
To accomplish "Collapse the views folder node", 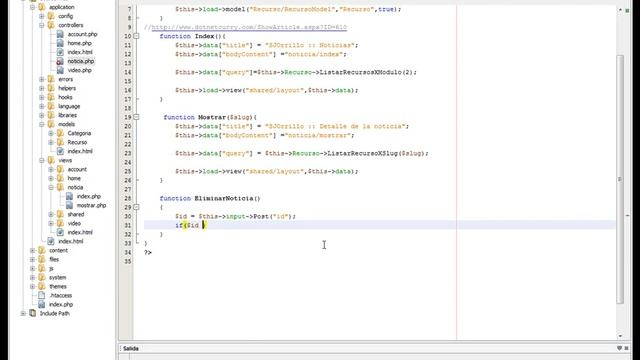I will (42, 160).
